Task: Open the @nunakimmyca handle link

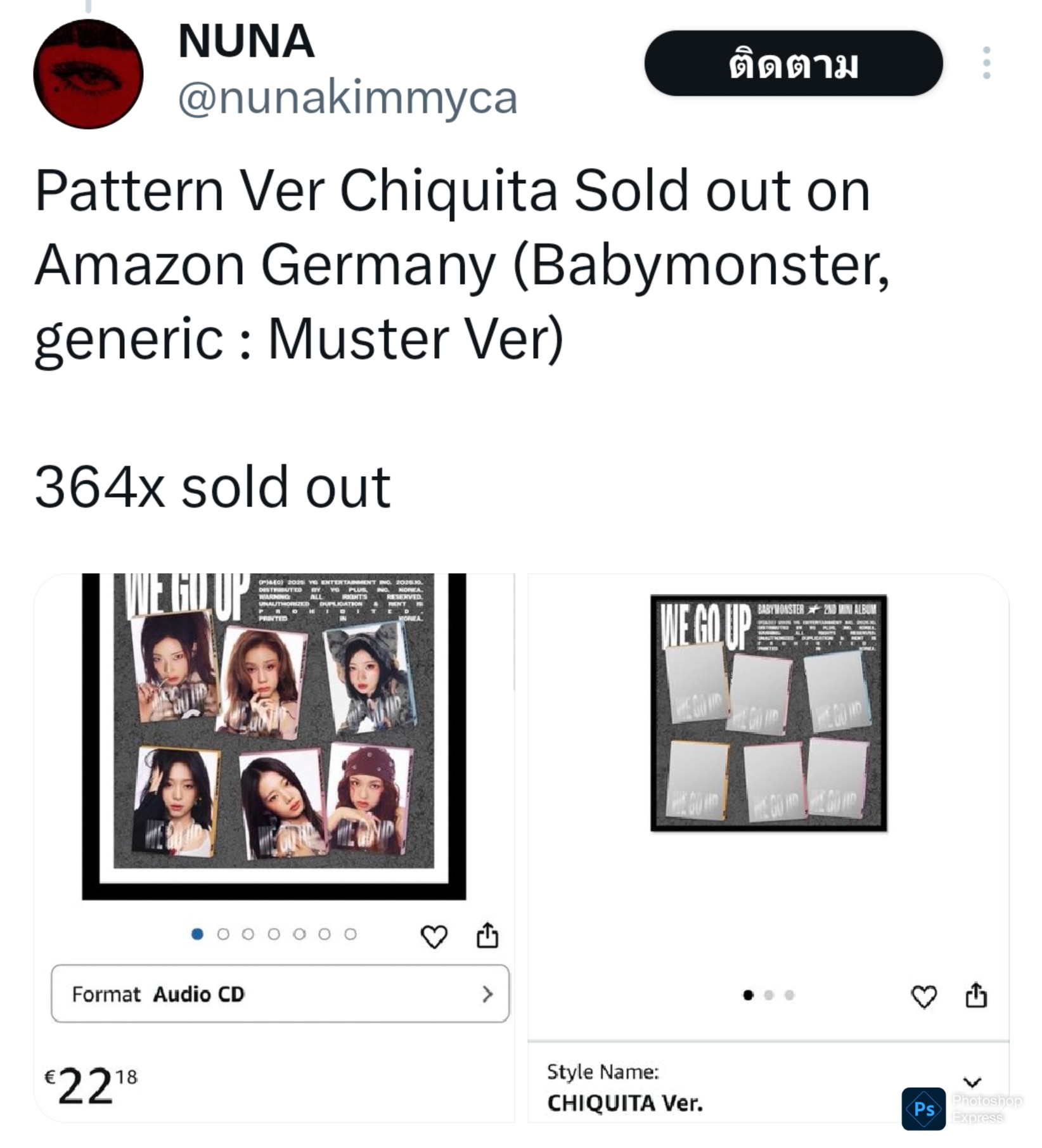Action: click(347, 98)
